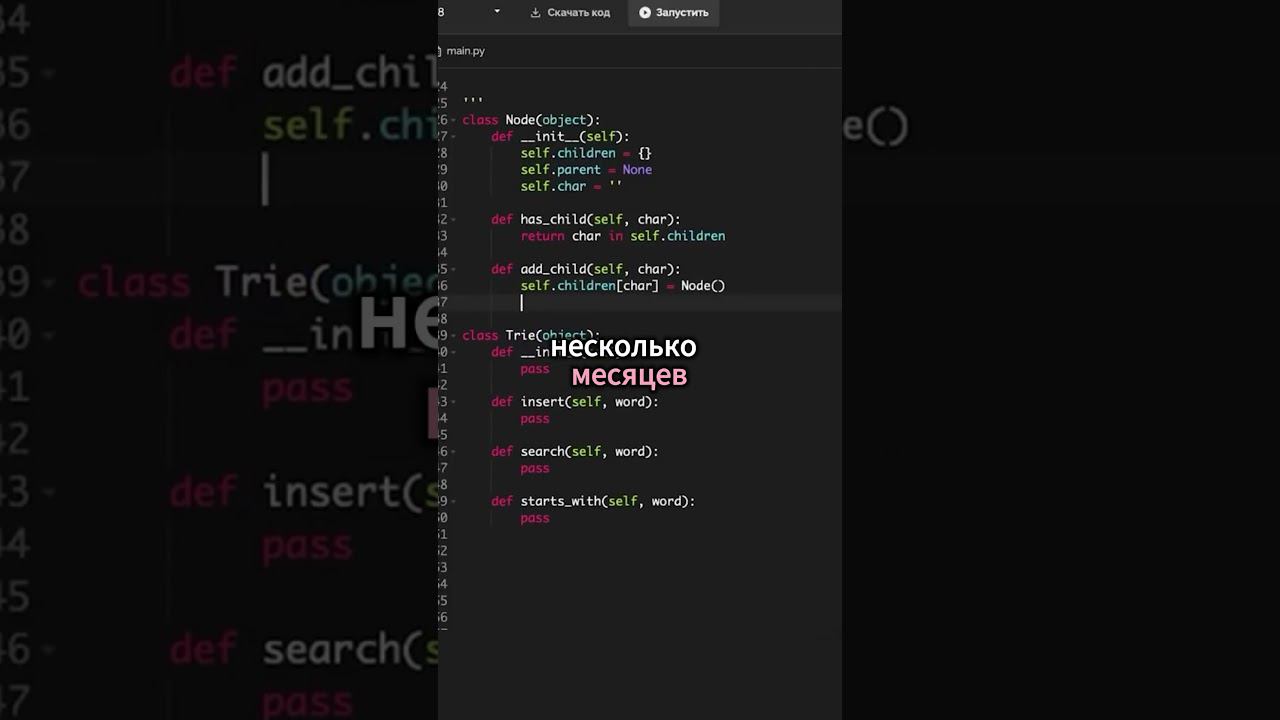Download the code via Скачать код
The height and width of the screenshot is (720, 1280).
point(570,13)
